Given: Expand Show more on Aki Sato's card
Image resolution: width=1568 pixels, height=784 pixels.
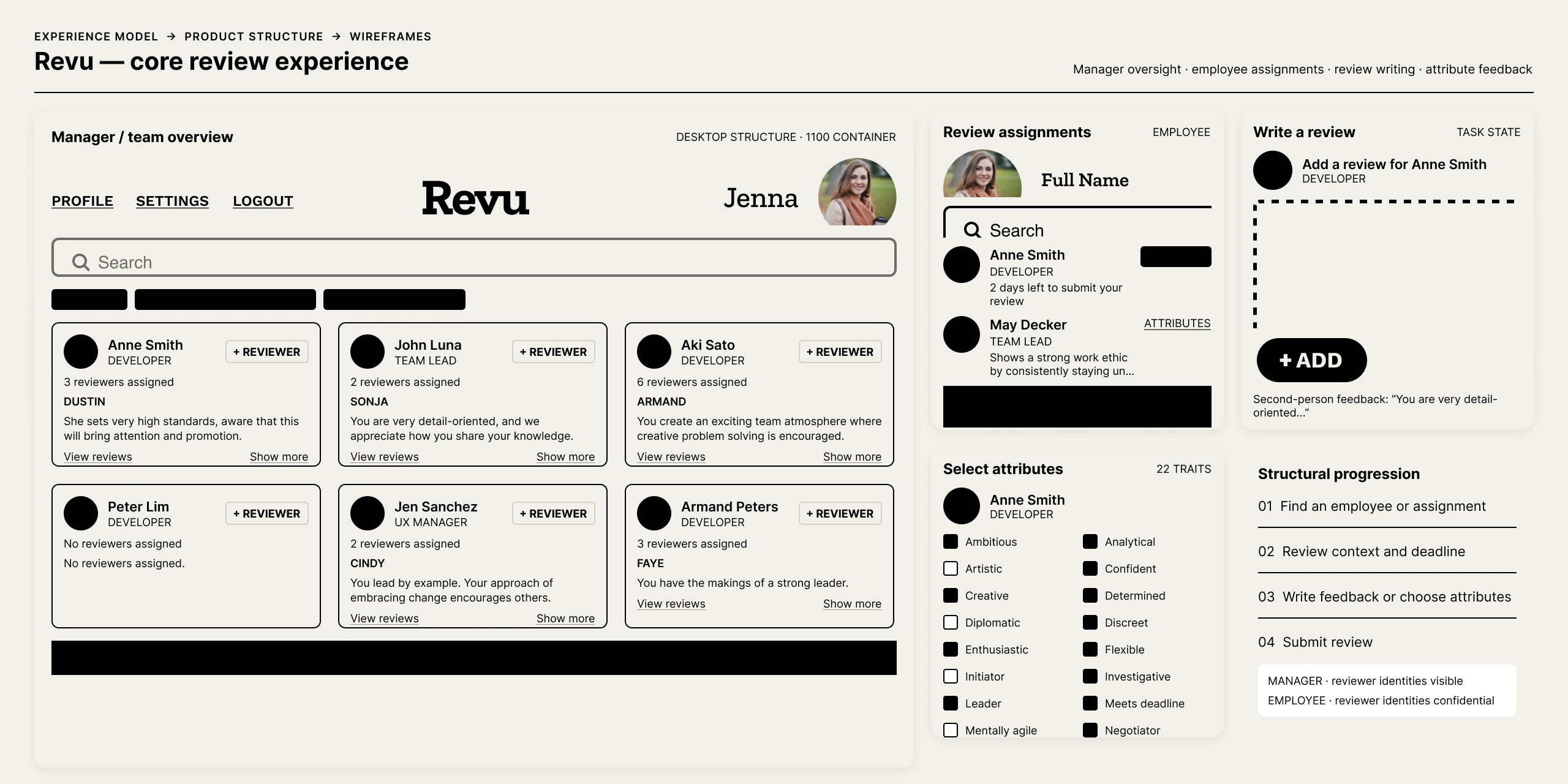Looking at the screenshot, I should 852,457.
